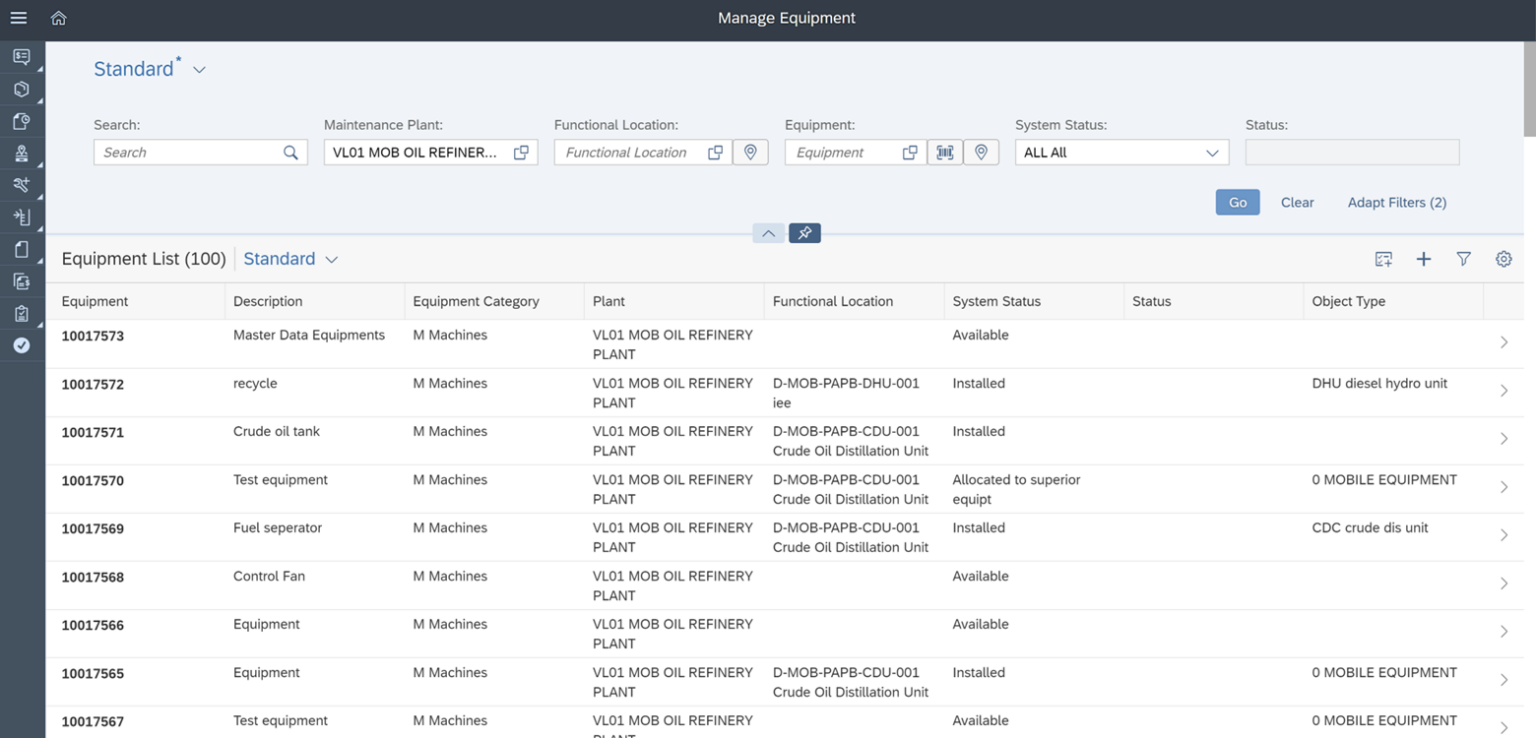This screenshot has width=1536, height=738.
Task: Click Adapt Filters (2) link
Action: pos(1397,202)
